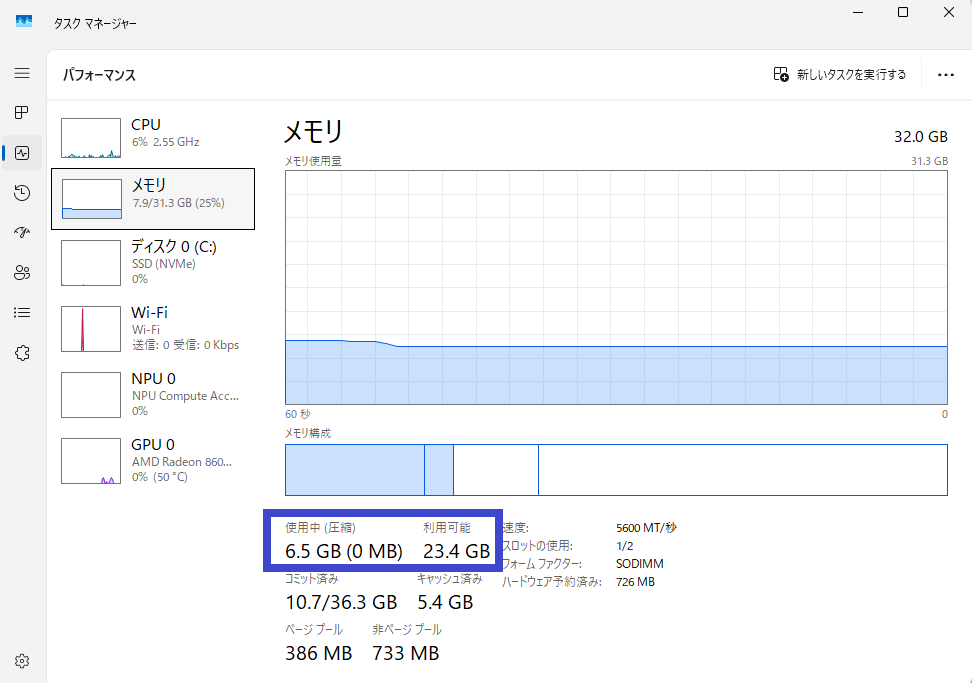The width and height of the screenshot is (972, 683).
Task: Minimize the Task Manager window
Action: pyautogui.click(x=858, y=12)
